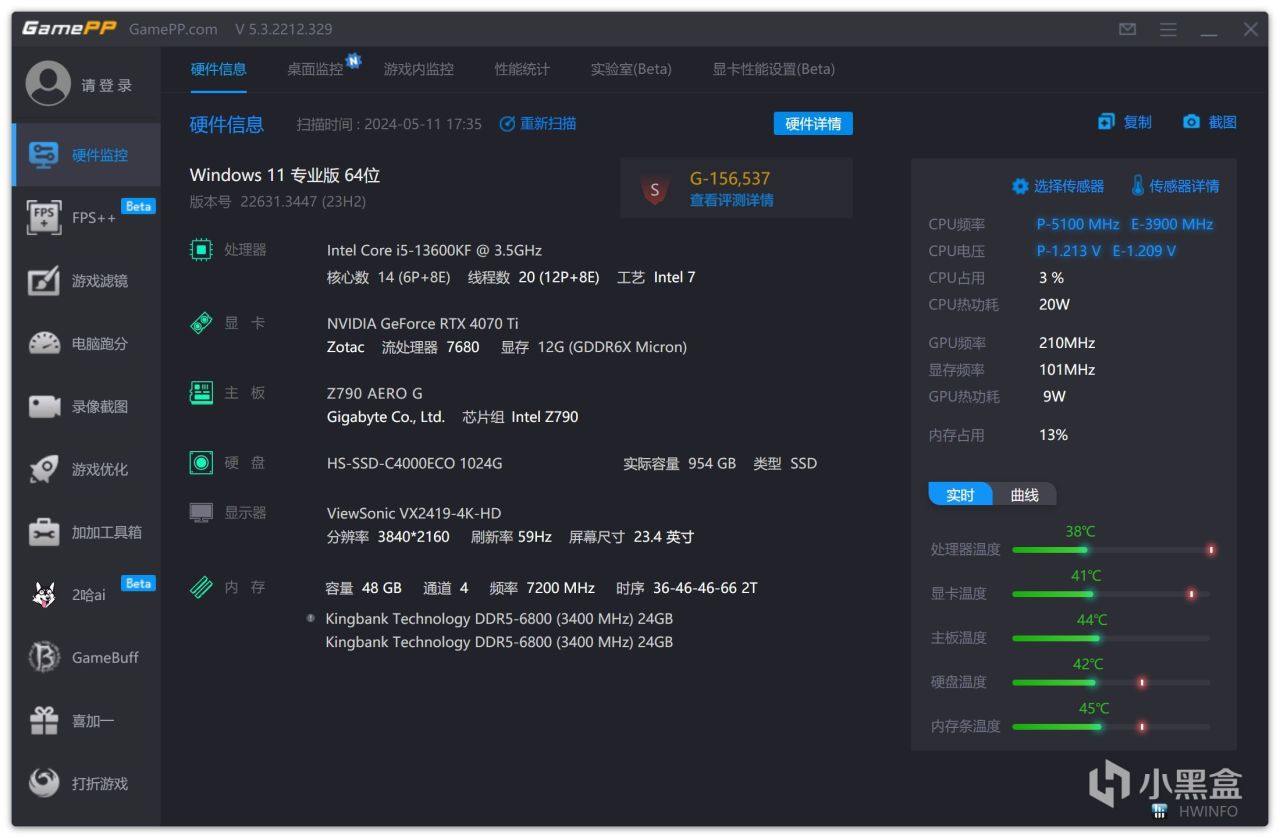Switch to the 桌面监控 tab

point(315,69)
